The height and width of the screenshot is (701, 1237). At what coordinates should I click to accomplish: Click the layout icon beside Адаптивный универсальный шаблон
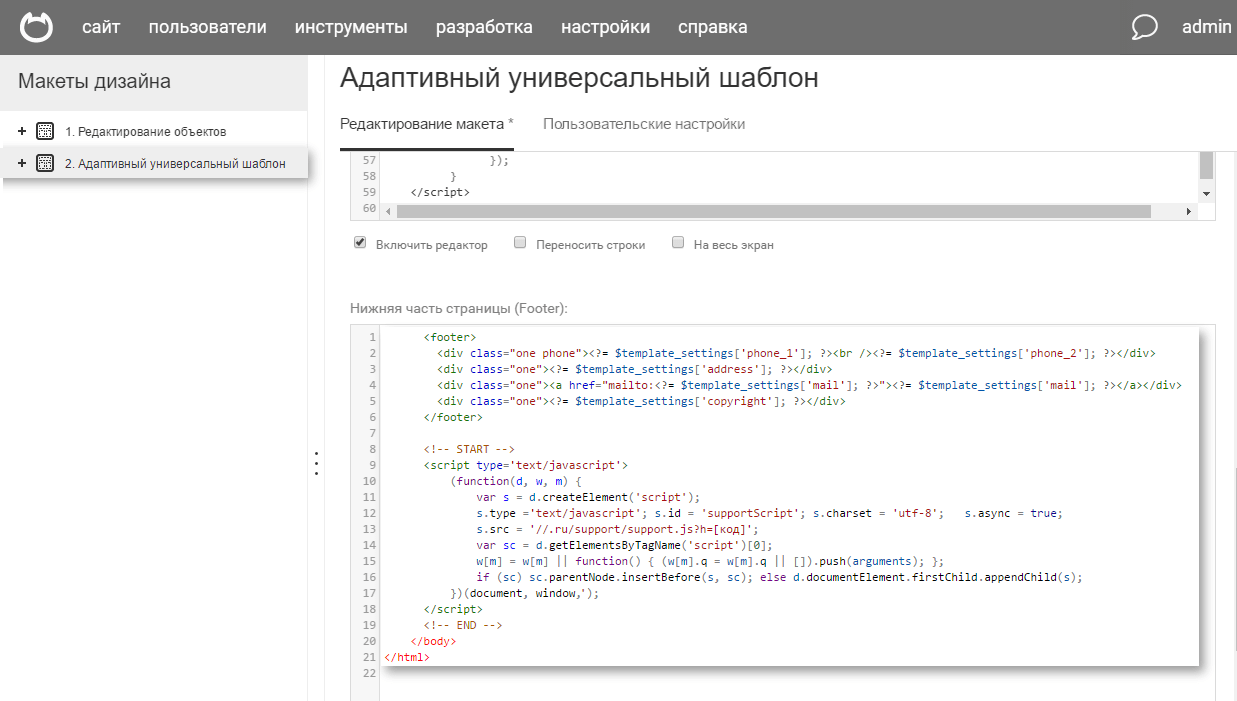click(44, 163)
